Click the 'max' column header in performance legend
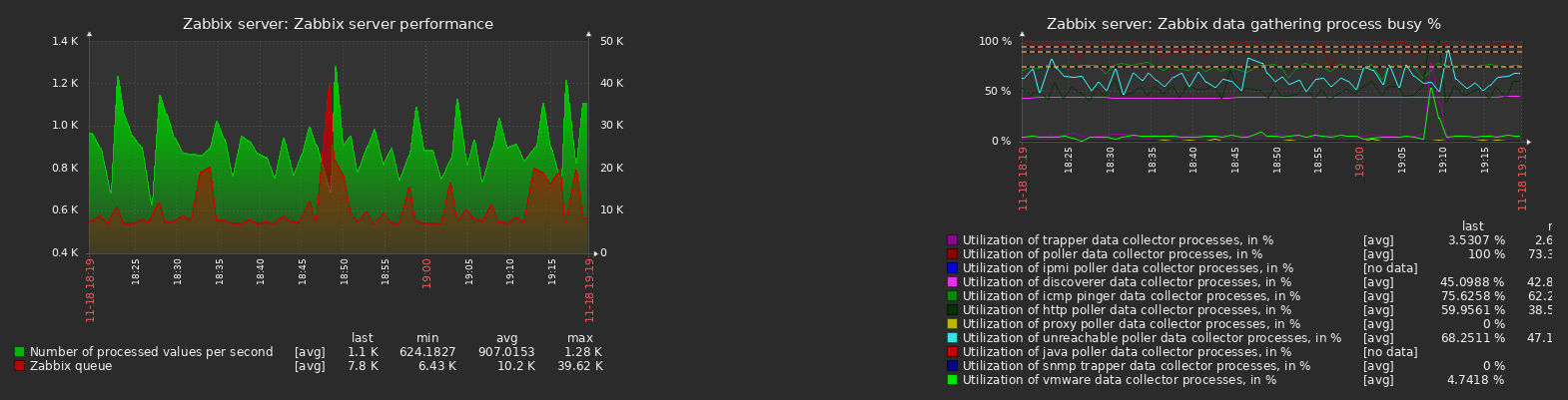Viewport: 1568px width, 400px height. [x=580, y=338]
